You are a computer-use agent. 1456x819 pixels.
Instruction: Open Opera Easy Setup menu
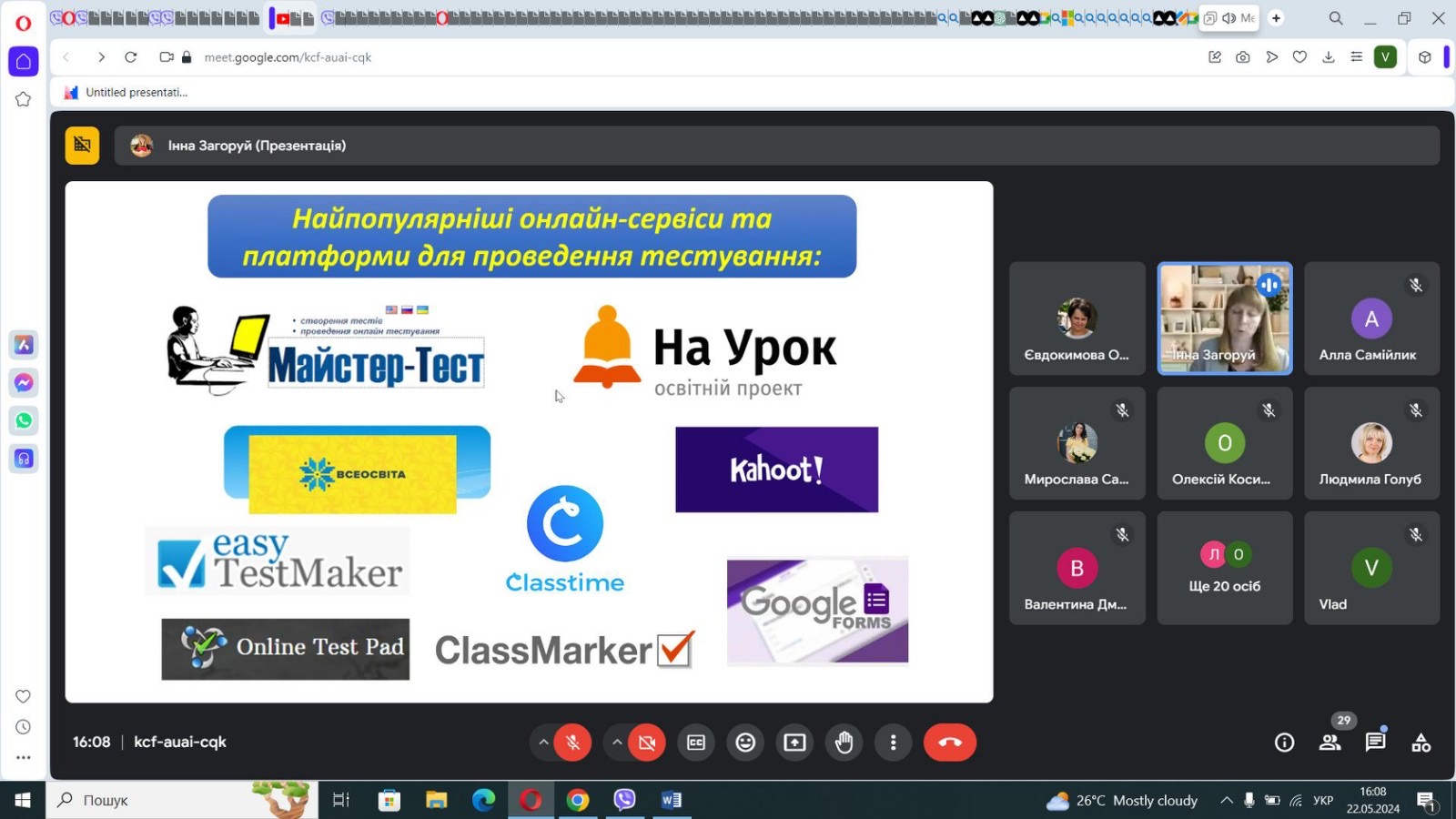click(x=1357, y=57)
